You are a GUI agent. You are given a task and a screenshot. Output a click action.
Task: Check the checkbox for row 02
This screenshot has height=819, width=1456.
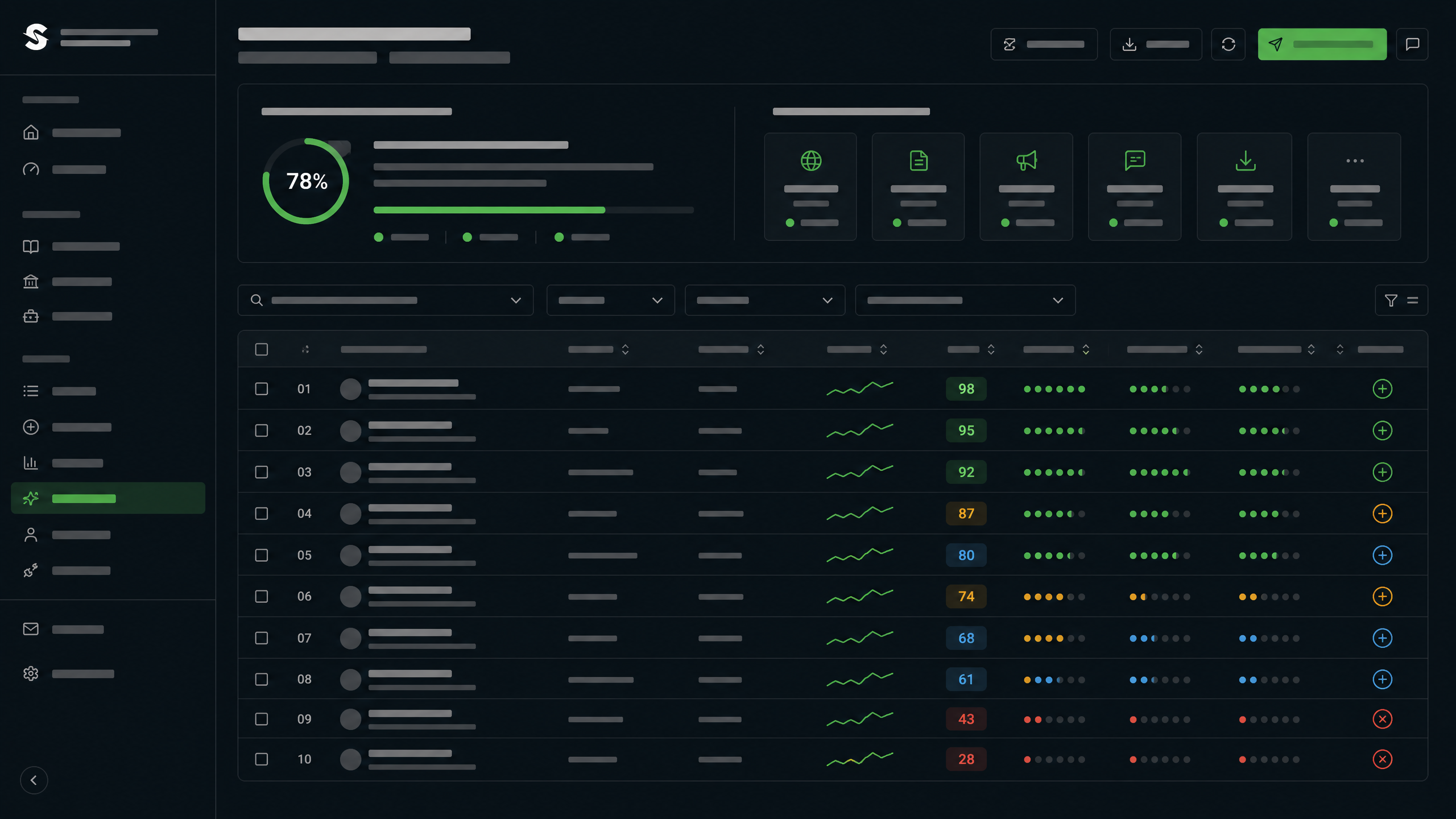[262, 431]
